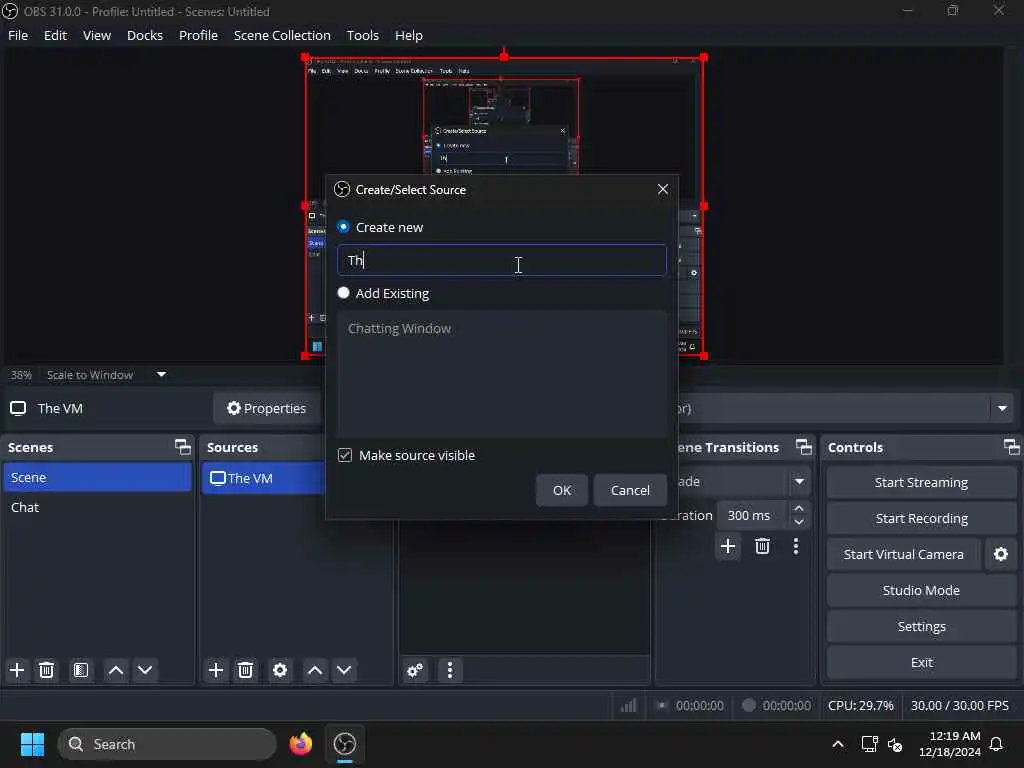Increase the transition duration with the up stepper
This screenshot has width=1024, height=768.
(x=799, y=509)
